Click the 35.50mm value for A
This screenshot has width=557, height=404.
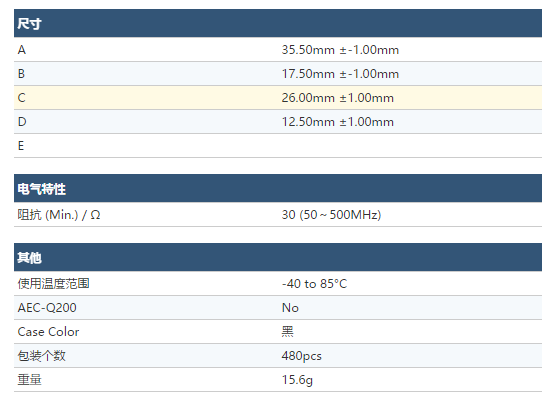tap(340, 50)
